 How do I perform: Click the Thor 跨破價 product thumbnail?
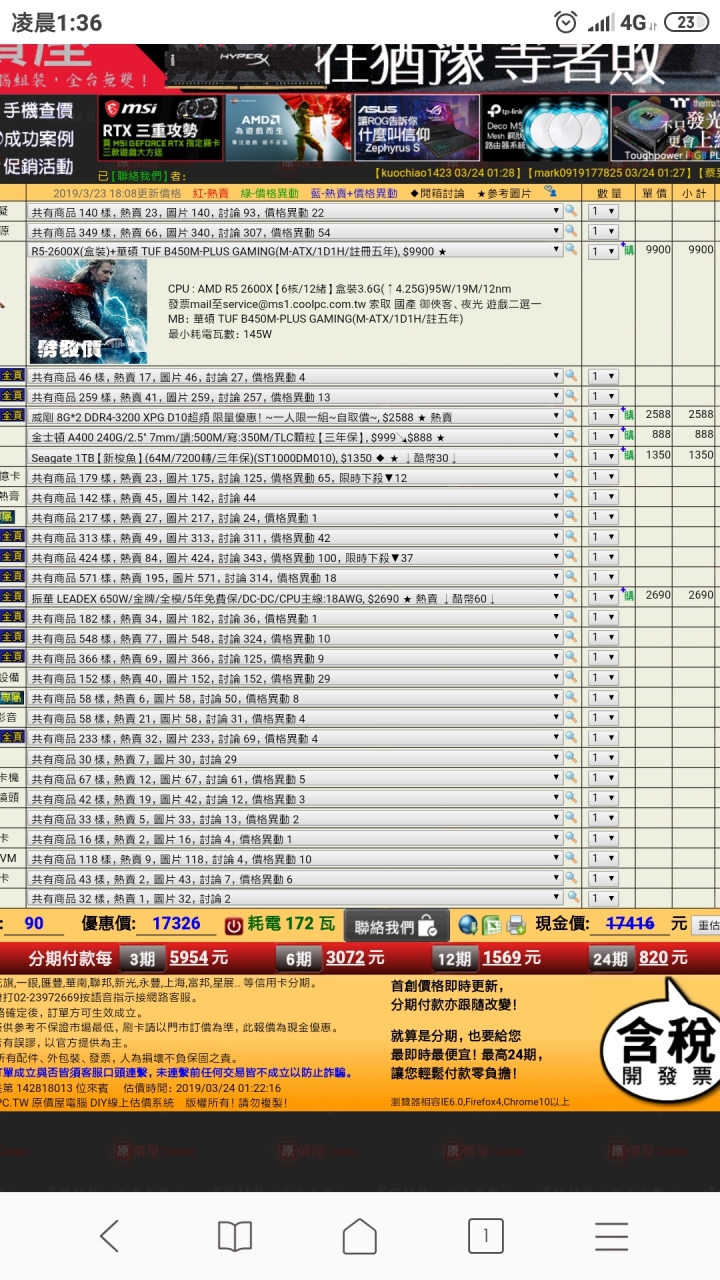[88, 312]
